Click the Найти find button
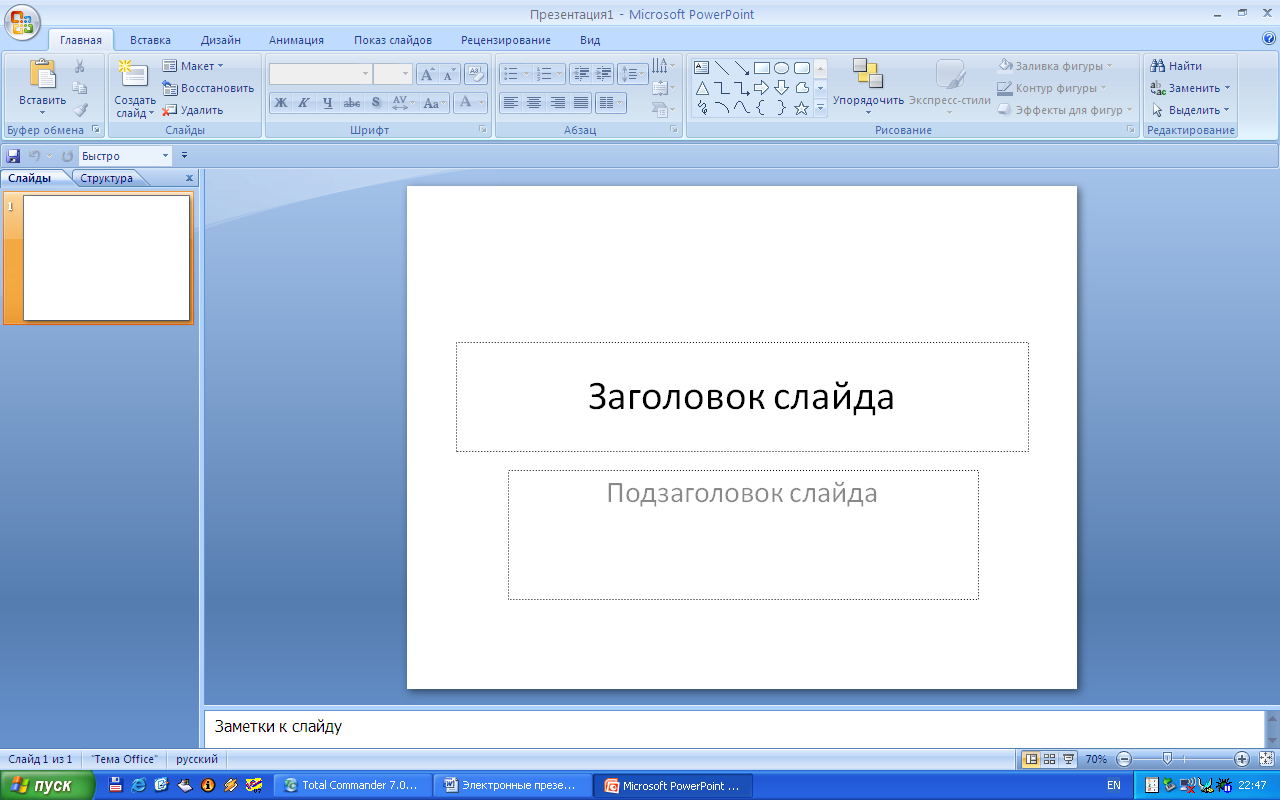The height and width of the screenshot is (800, 1280). [1177, 66]
